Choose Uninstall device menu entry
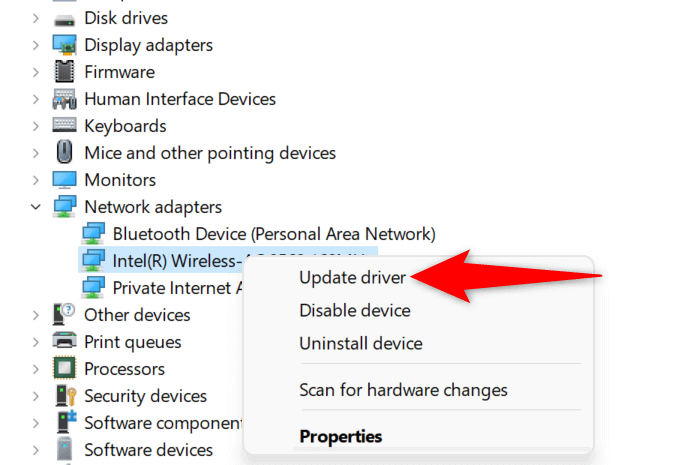680x465 pixels. 360,343
